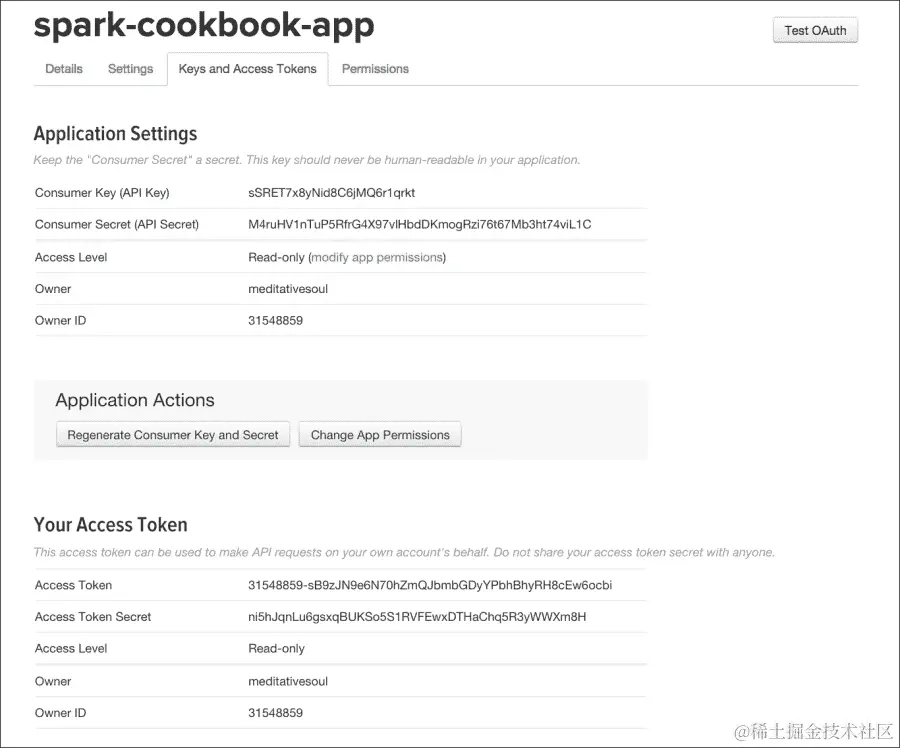
Task: Click the Access Token Secret value starting ni5hJqnLu6
Action: (x=417, y=617)
